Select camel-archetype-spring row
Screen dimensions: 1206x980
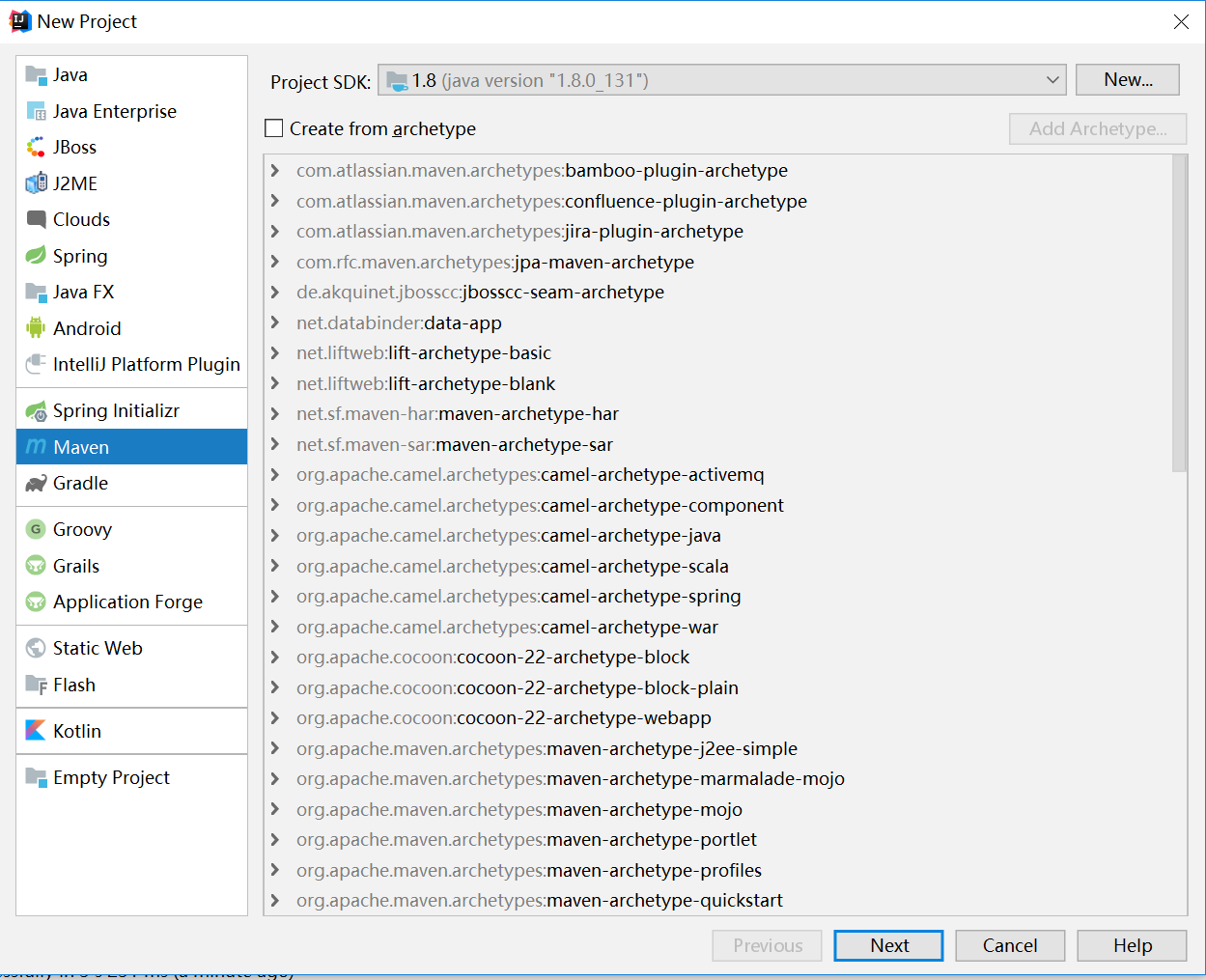(716, 597)
